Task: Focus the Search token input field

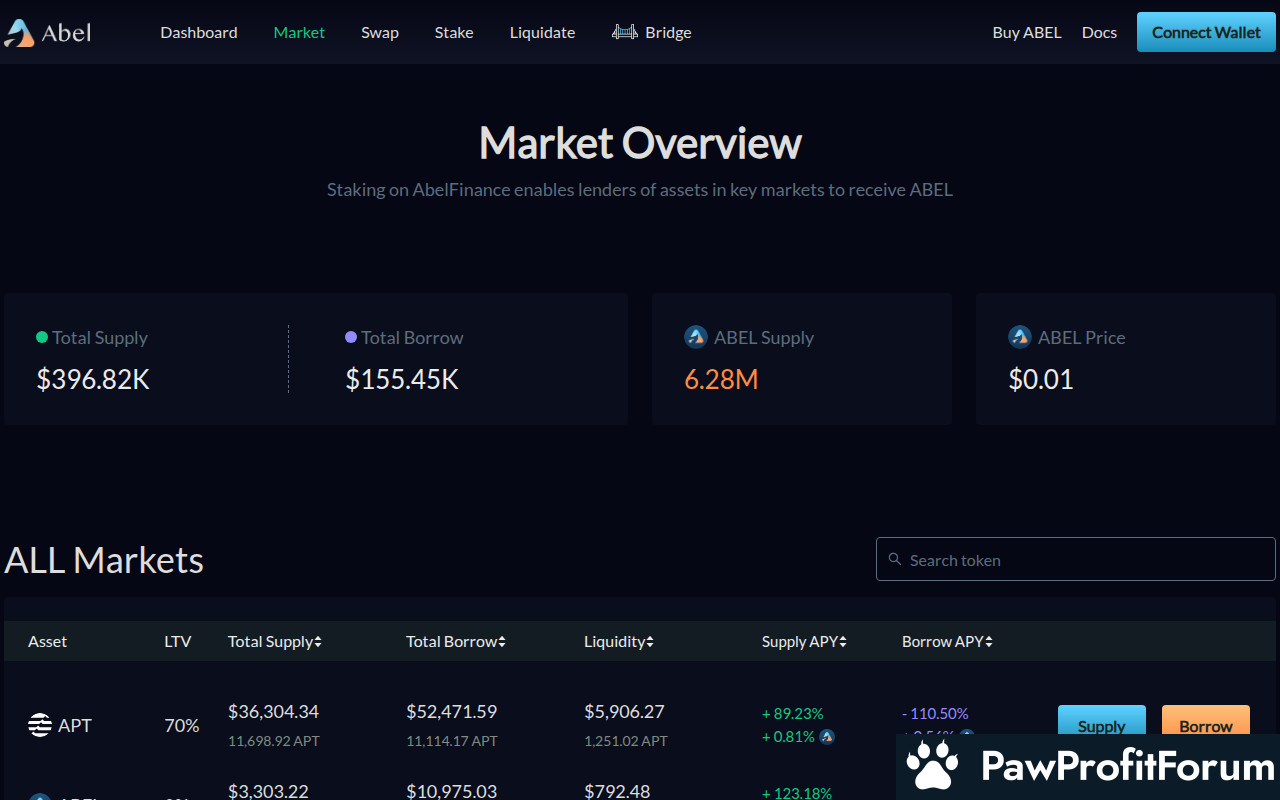Action: 1085,560
